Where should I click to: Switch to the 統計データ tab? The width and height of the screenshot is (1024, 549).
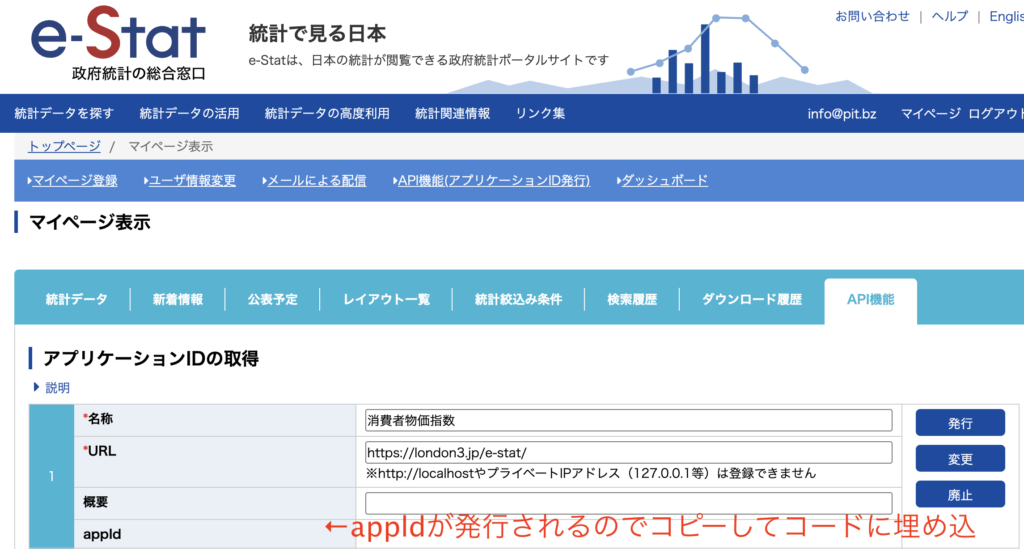[x=76, y=300]
